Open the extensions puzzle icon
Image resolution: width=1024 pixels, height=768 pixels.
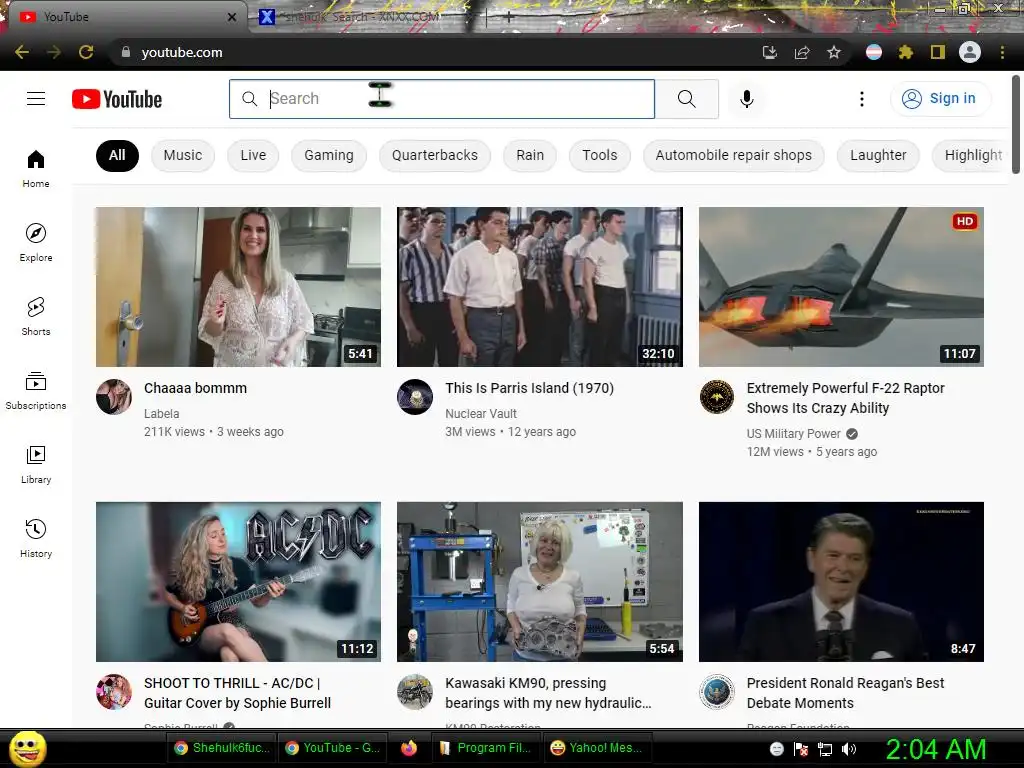point(905,52)
